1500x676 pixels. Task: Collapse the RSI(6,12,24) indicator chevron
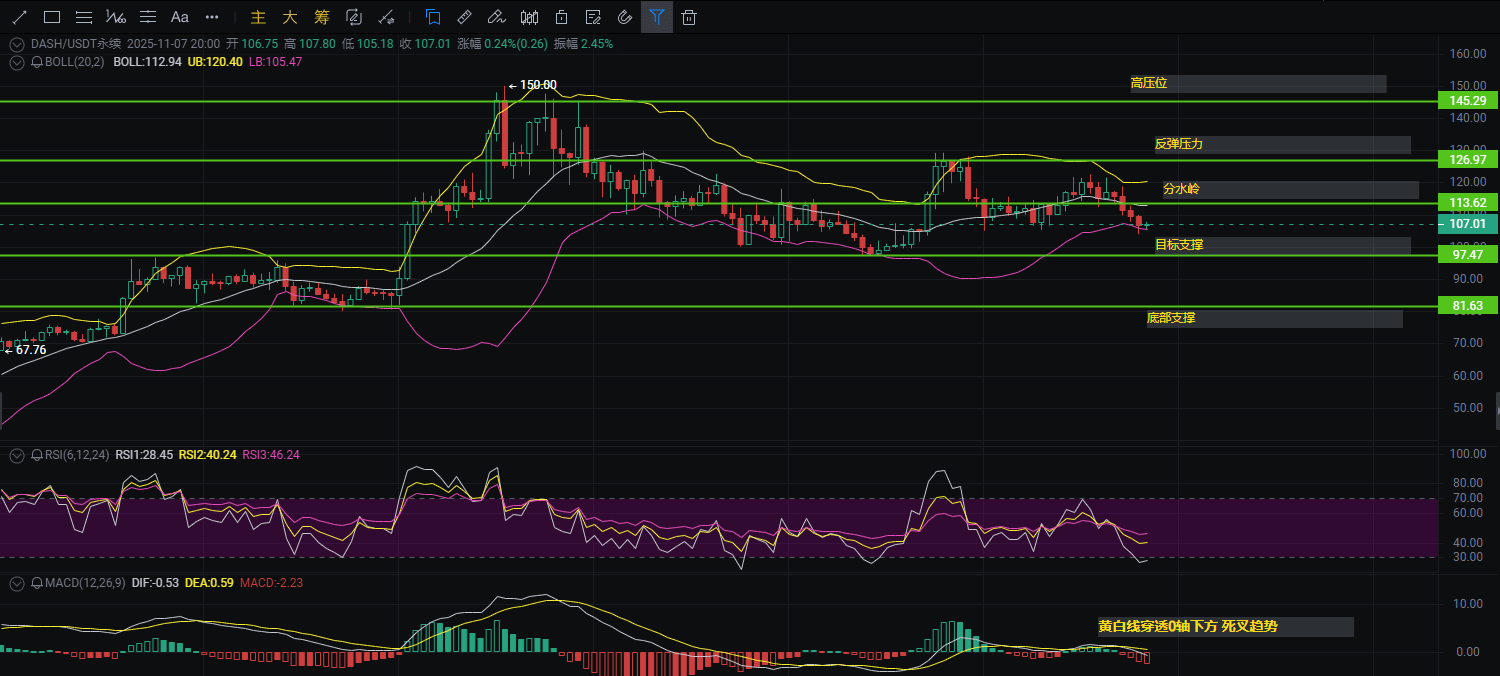17,455
